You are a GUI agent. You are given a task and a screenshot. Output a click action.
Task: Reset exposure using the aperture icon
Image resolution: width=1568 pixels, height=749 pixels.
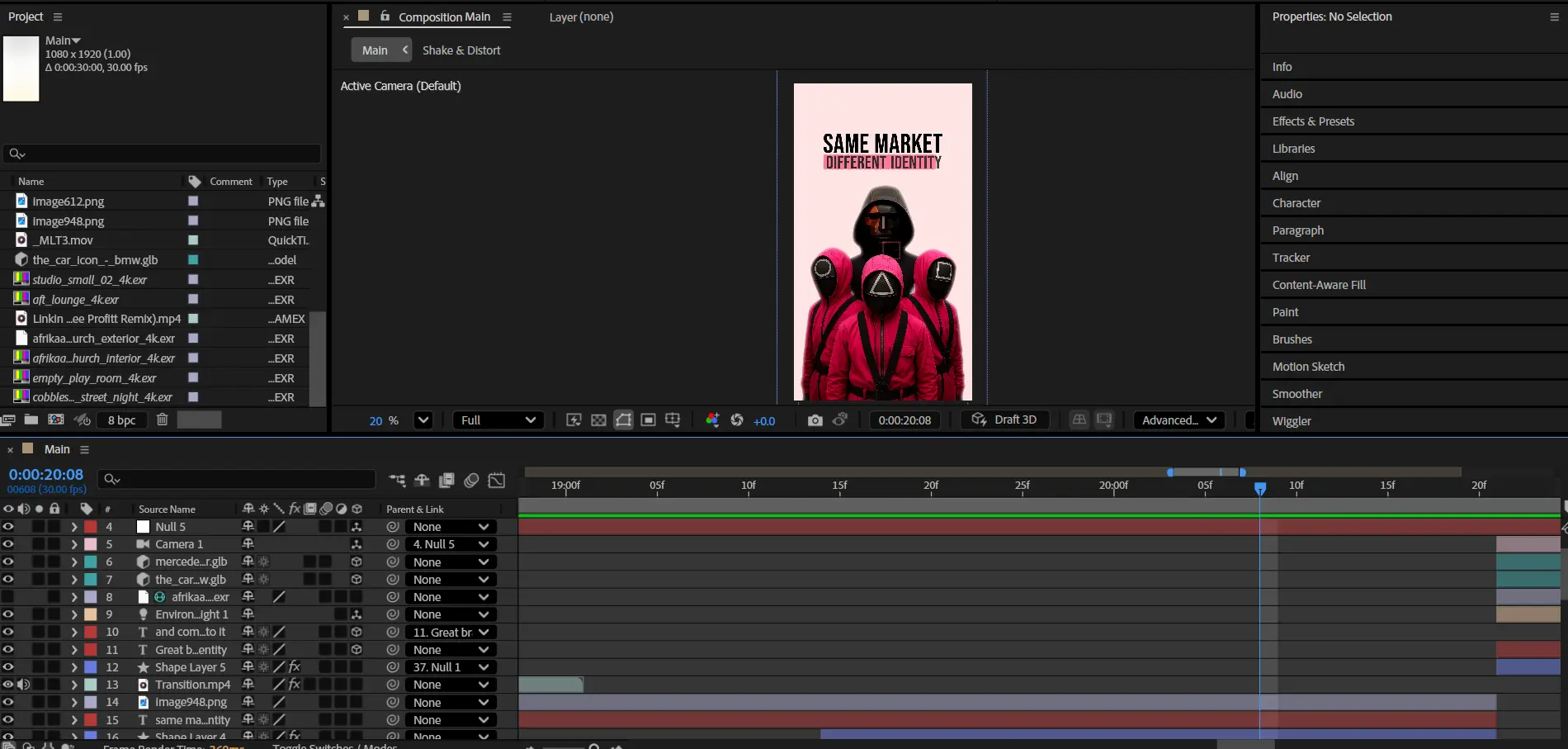pyautogui.click(x=737, y=420)
